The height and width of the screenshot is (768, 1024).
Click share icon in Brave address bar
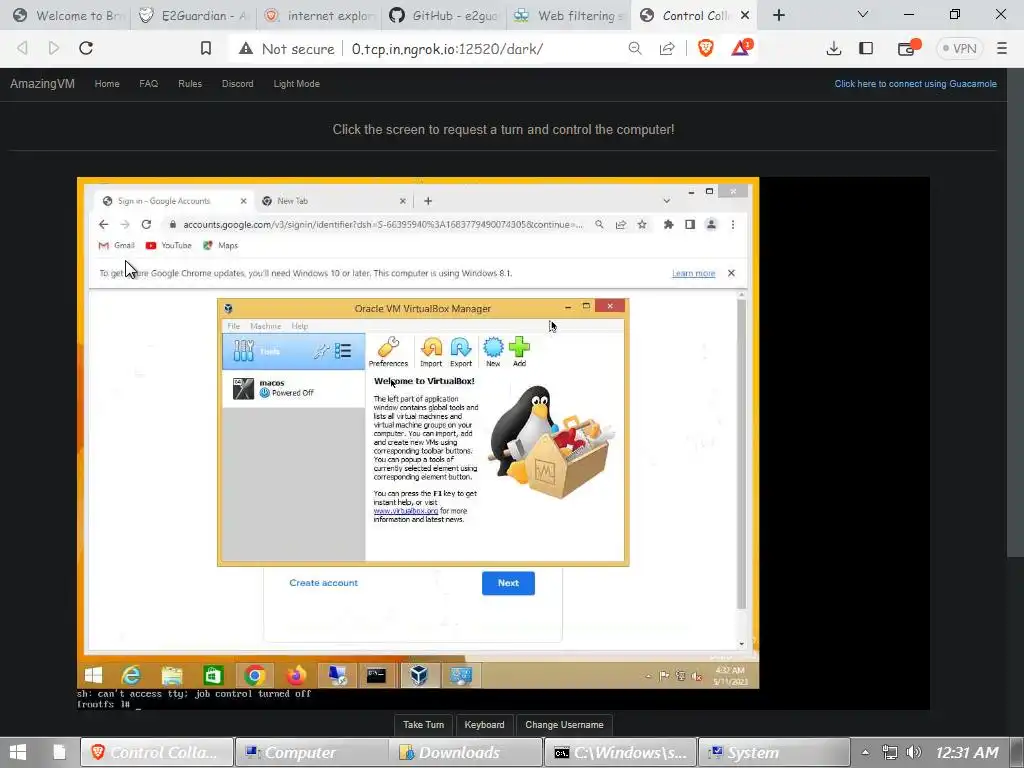click(667, 48)
